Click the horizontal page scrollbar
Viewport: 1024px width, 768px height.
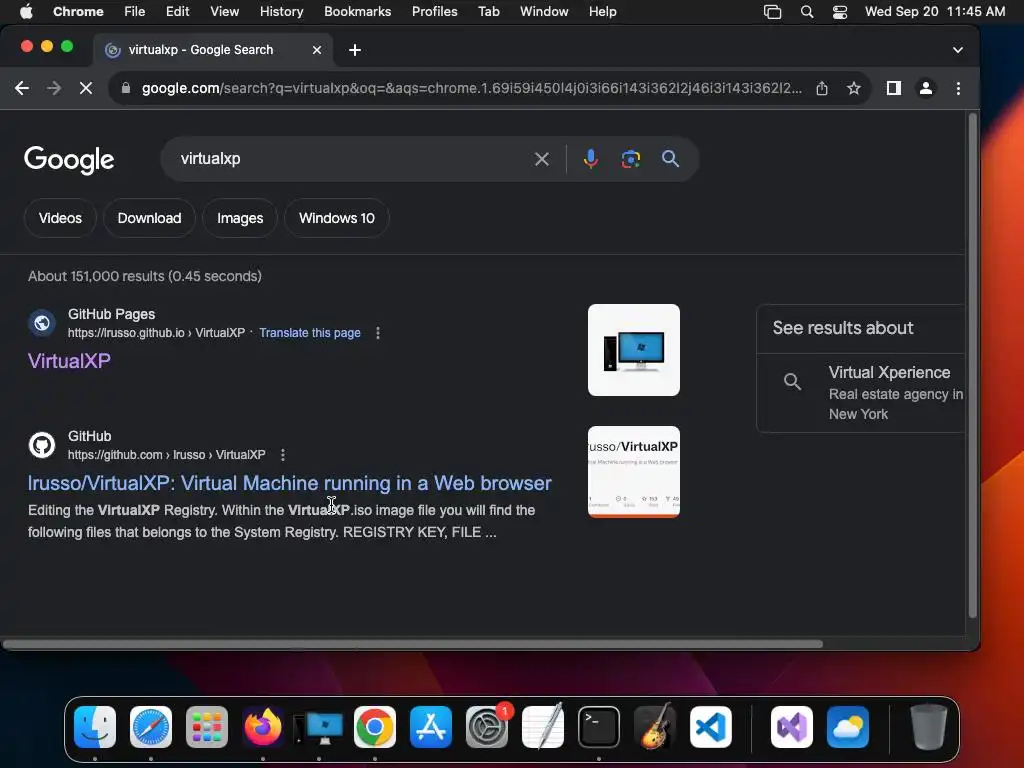pos(413,644)
